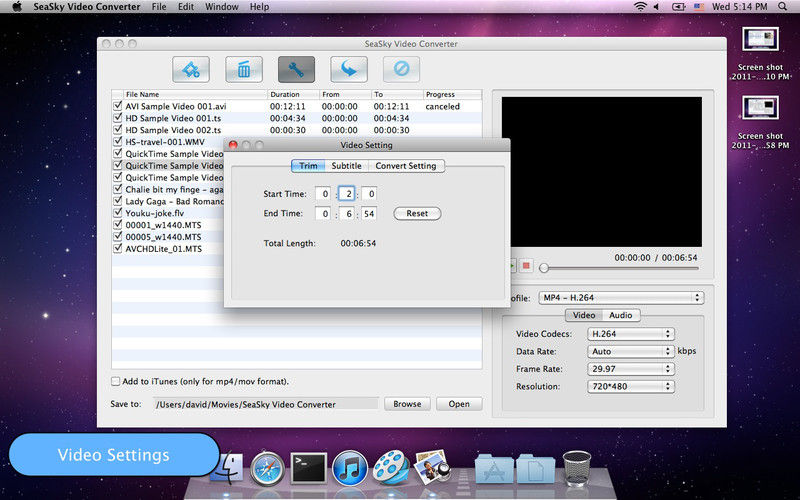This screenshot has width=800, height=500.
Task: Open Safari from the Dock
Action: (268, 467)
